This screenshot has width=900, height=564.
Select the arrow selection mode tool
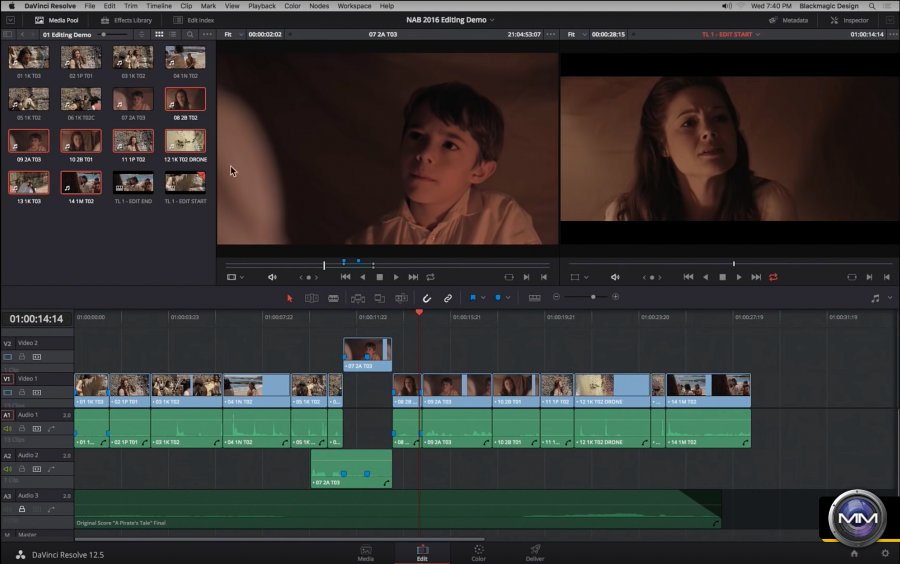[x=289, y=298]
